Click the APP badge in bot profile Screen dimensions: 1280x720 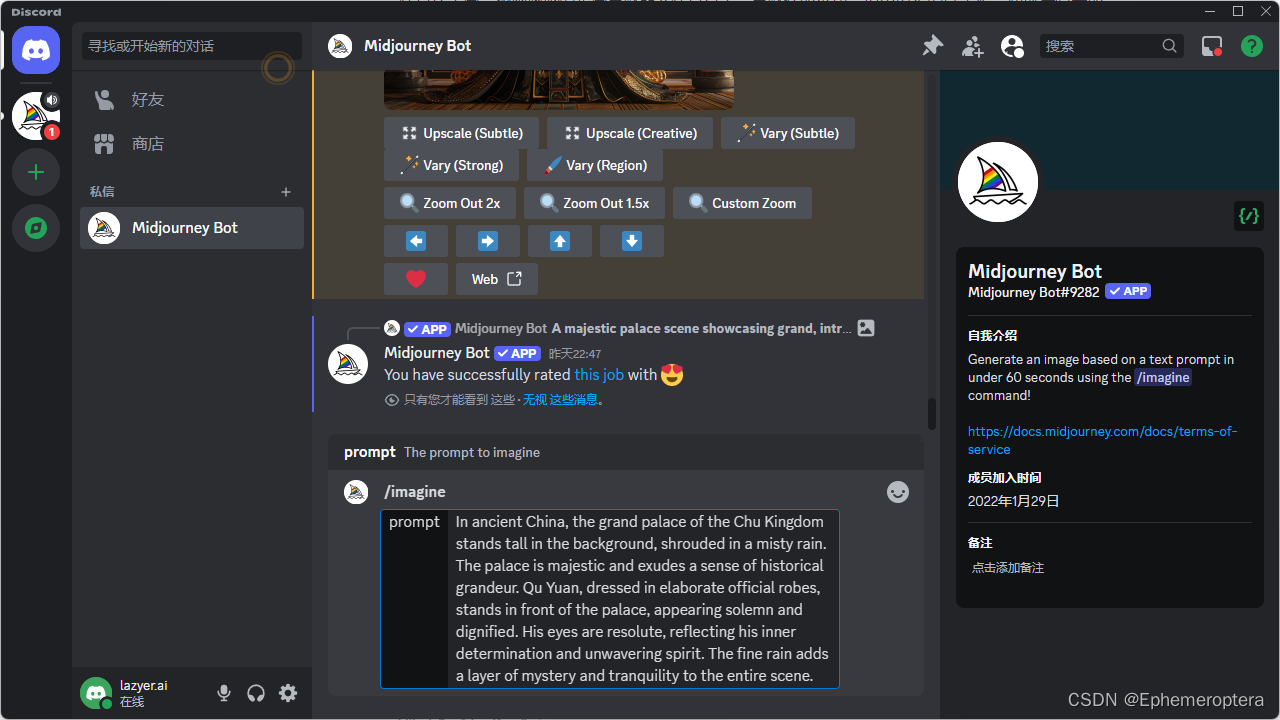pos(1128,292)
